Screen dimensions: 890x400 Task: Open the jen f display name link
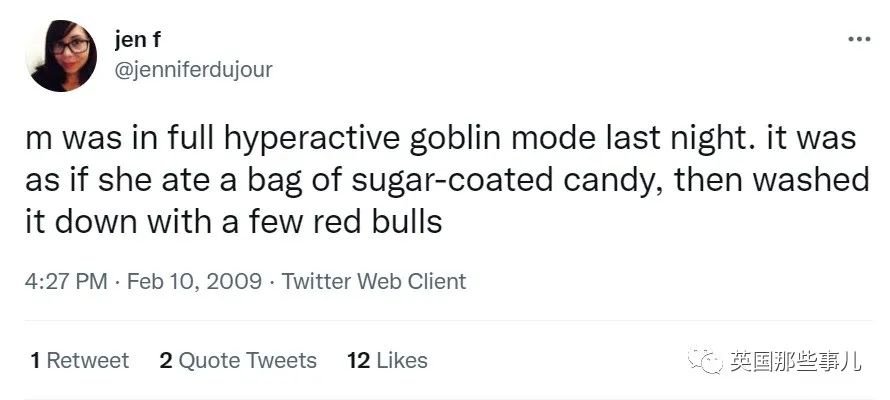pyautogui.click(x=138, y=40)
